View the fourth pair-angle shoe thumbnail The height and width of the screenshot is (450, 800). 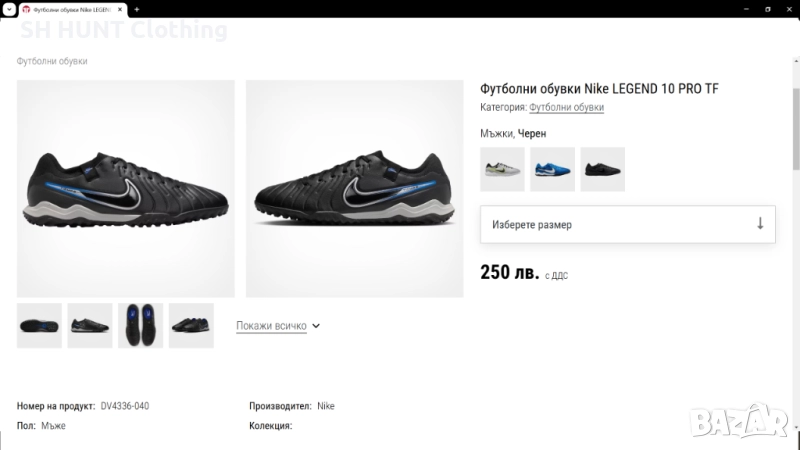coord(191,325)
